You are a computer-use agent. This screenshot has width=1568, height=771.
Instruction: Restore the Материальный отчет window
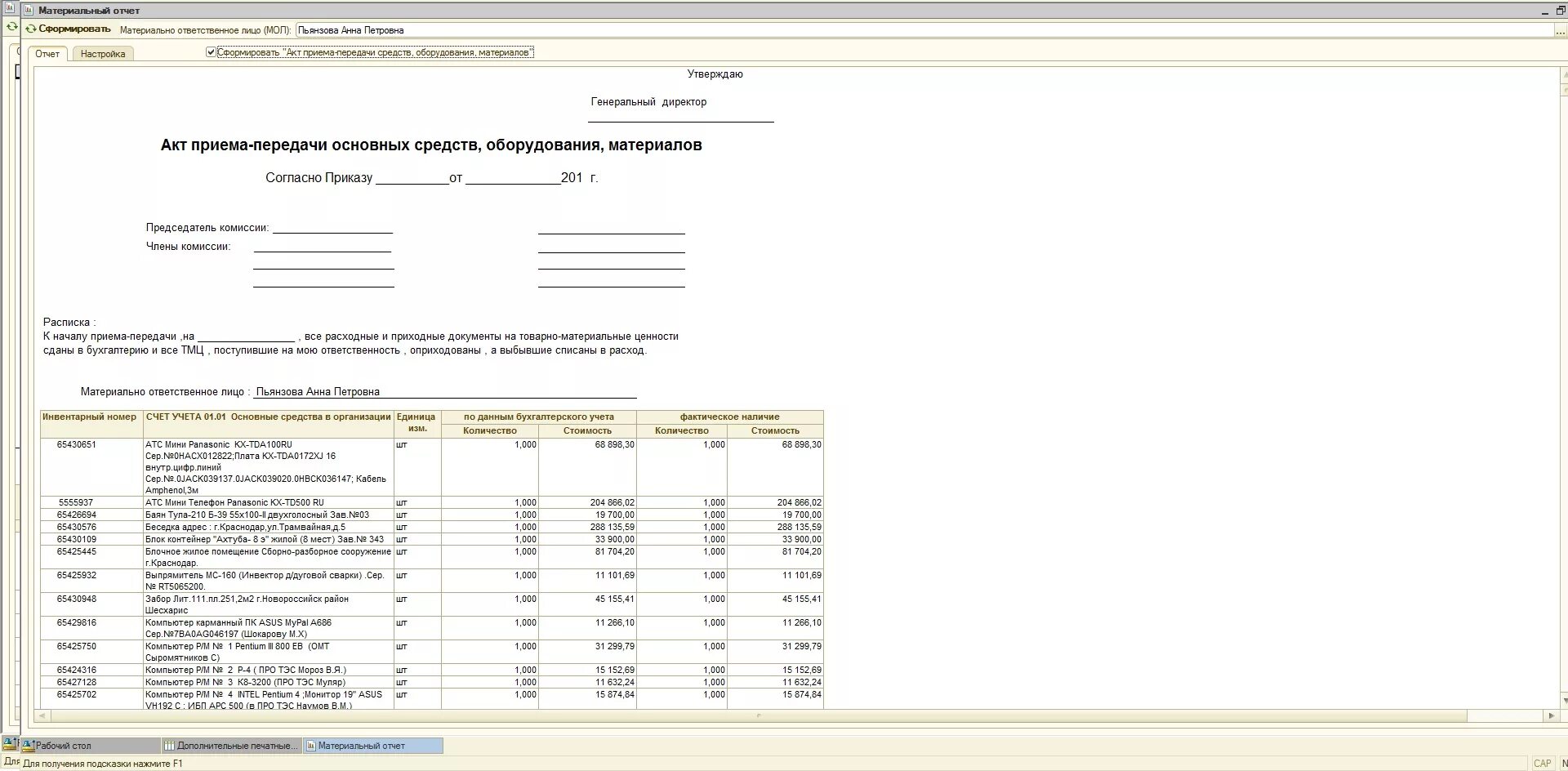tap(1560, 11)
